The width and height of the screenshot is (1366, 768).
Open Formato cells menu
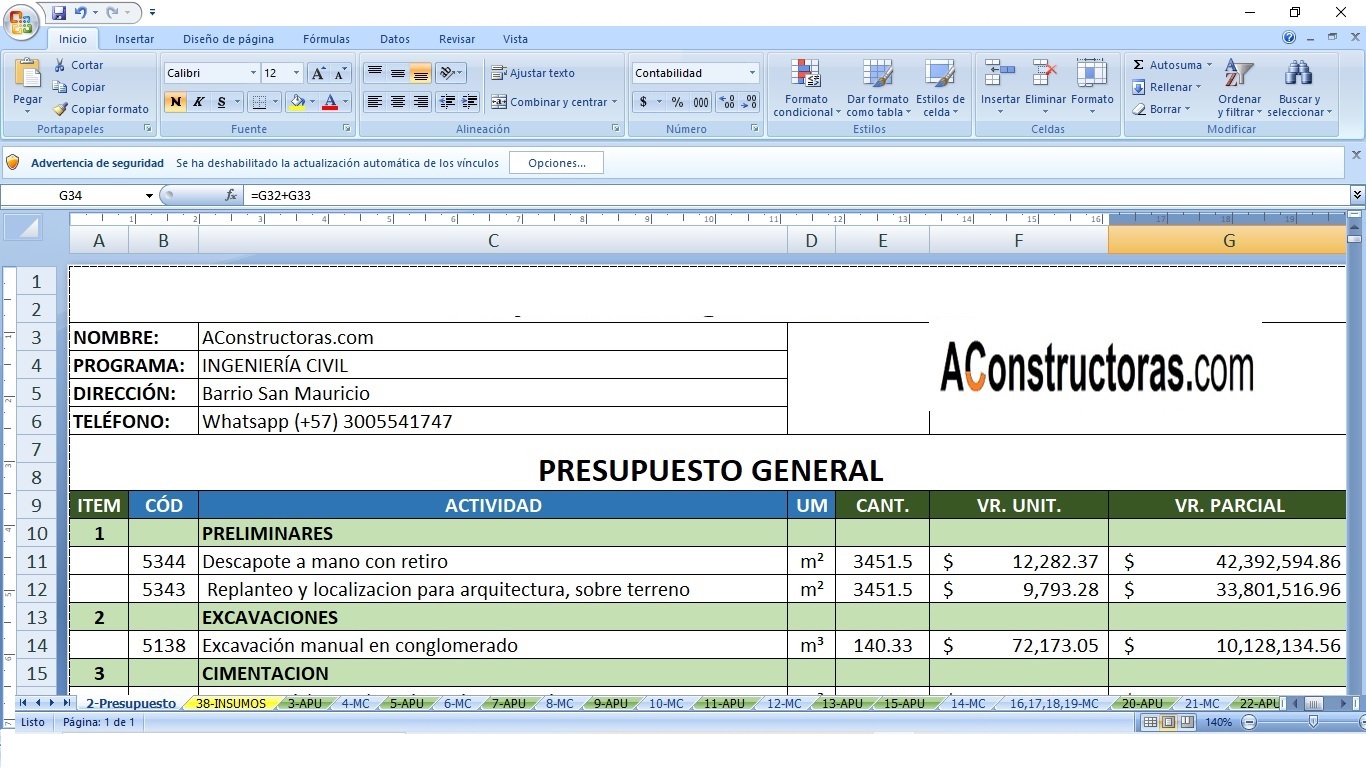point(1092,88)
